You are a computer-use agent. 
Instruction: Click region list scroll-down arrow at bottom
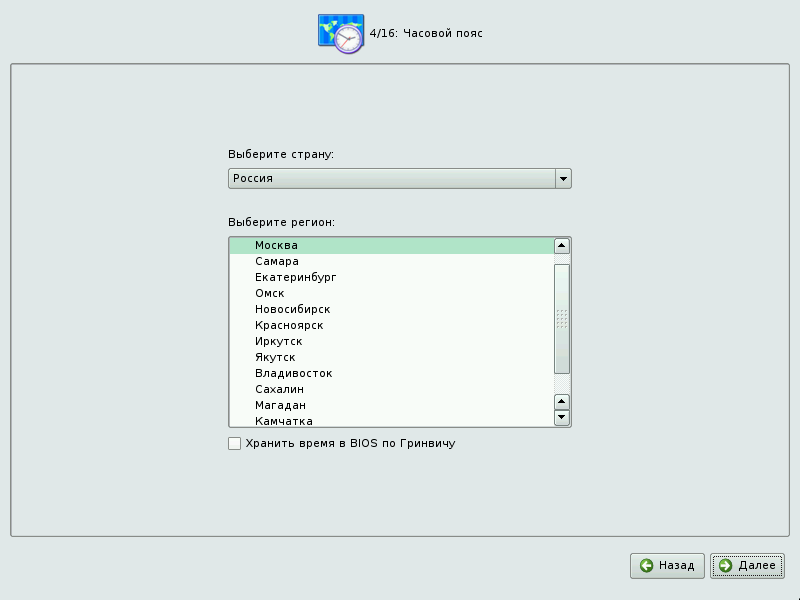(562, 418)
